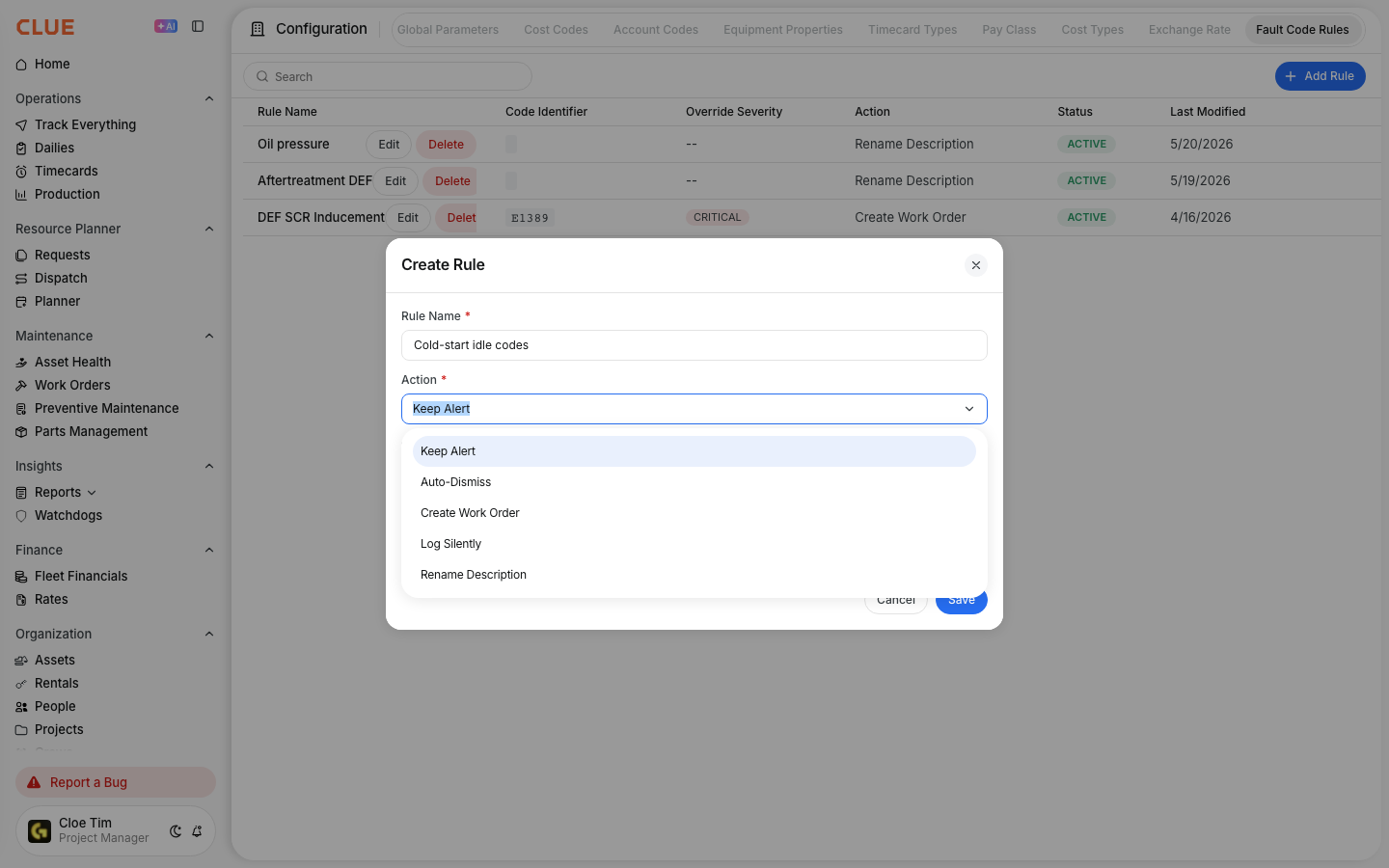The height and width of the screenshot is (868, 1389).
Task: Collapse the Finance section
Action: point(209,550)
